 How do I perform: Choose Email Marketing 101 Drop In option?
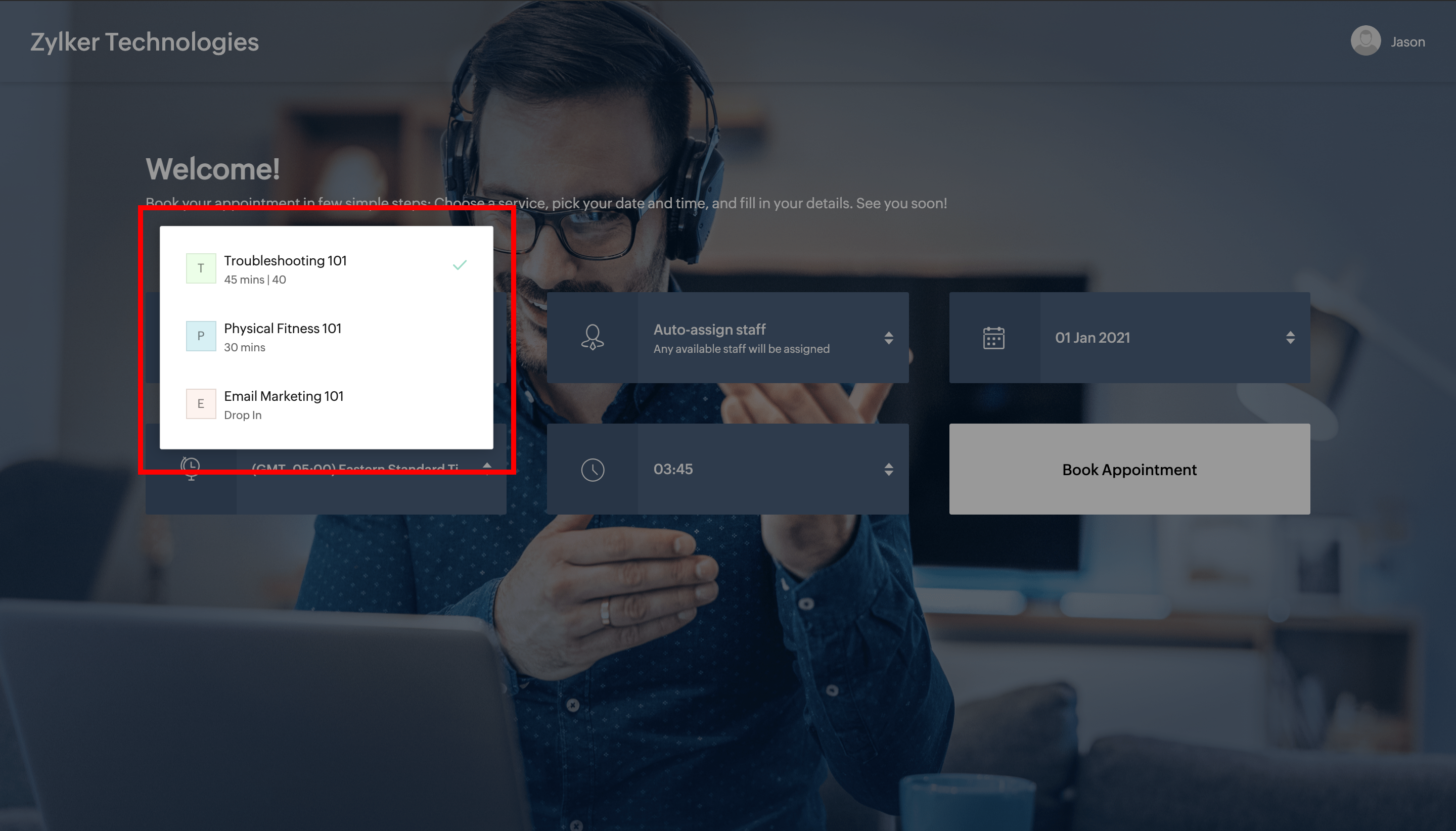coord(284,397)
